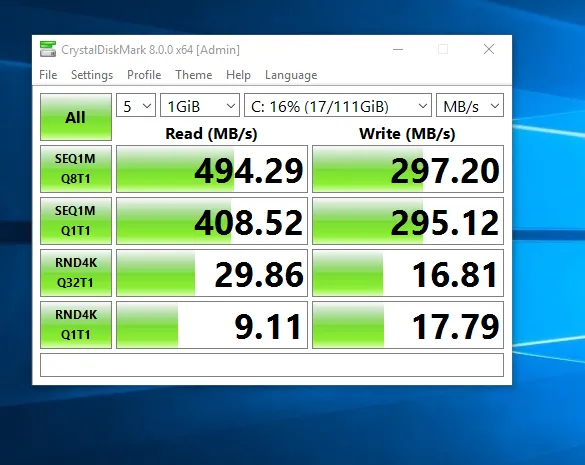Viewport: 585px width, 465px height.
Task: Open the test count dropdown showing 5
Action: click(x=136, y=105)
